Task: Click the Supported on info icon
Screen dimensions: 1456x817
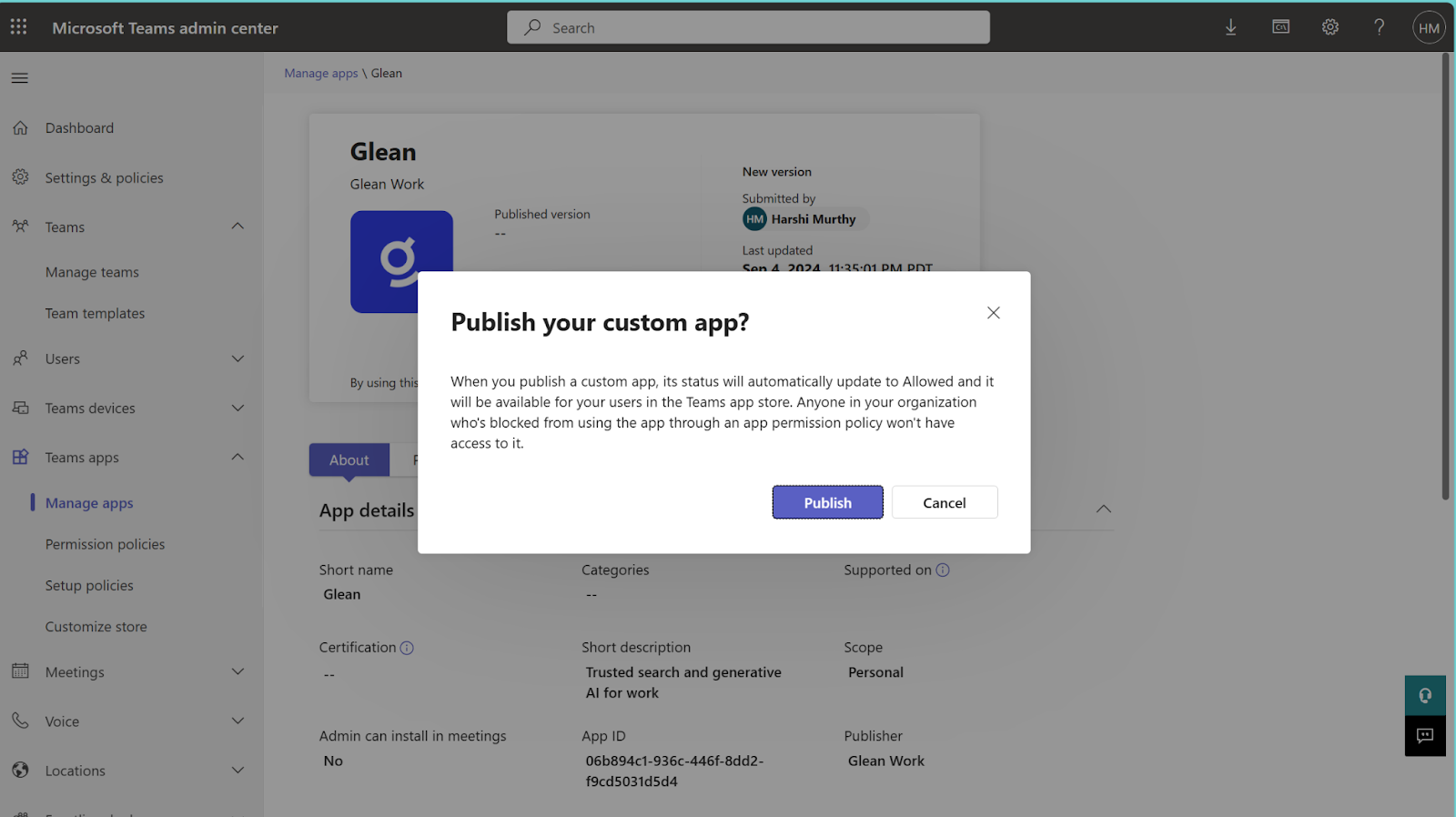Action: click(943, 570)
